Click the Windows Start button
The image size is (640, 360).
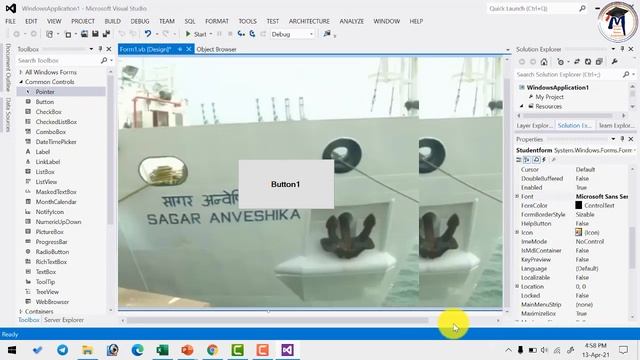coord(12,350)
